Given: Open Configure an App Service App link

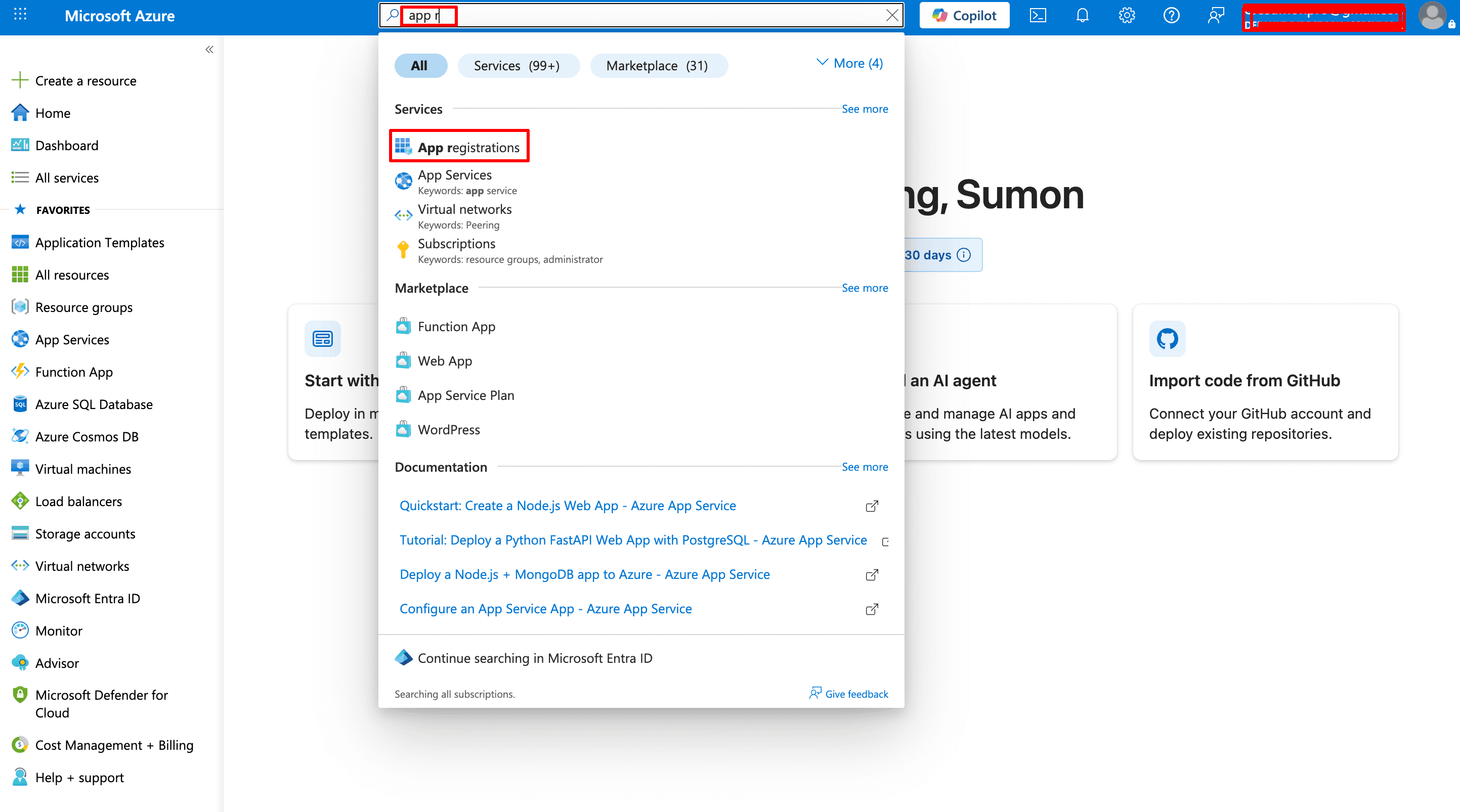Looking at the screenshot, I should click(545, 609).
